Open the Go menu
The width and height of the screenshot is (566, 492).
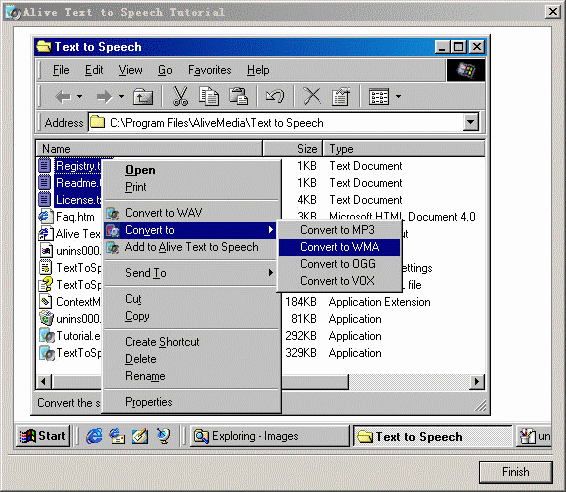pos(165,70)
